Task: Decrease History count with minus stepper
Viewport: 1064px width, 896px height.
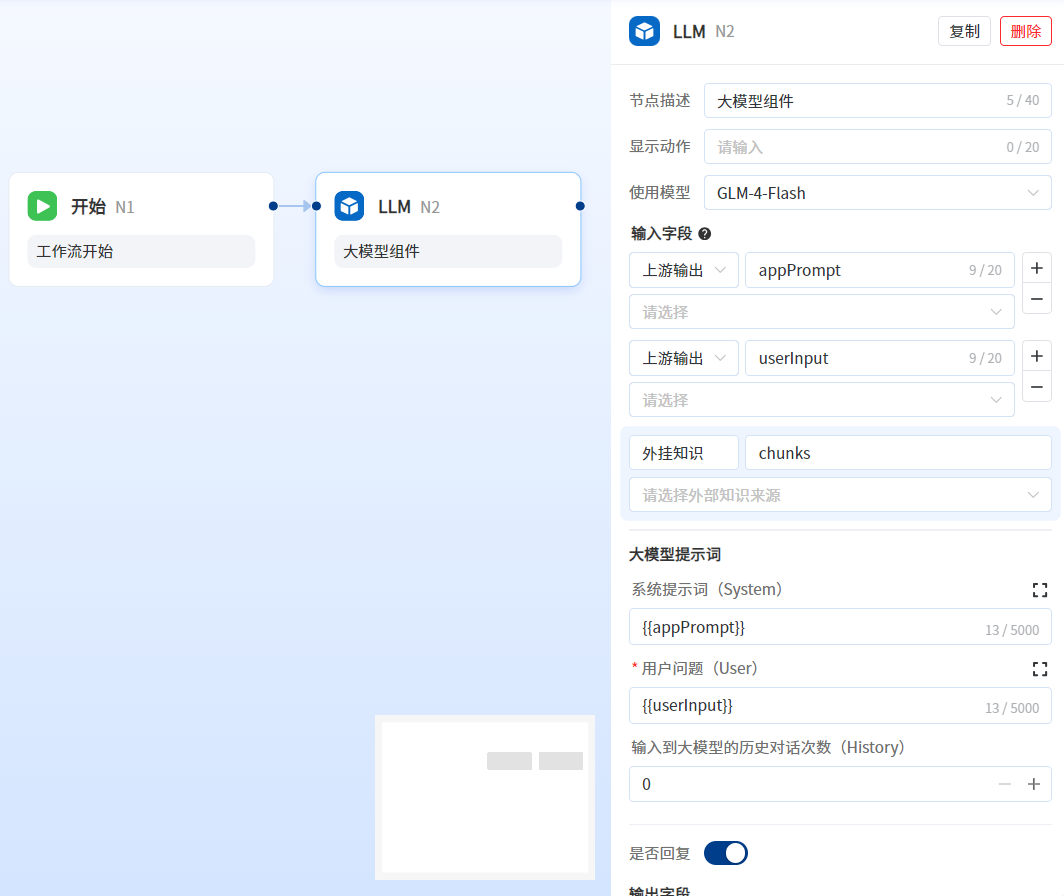Action: tap(1005, 784)
